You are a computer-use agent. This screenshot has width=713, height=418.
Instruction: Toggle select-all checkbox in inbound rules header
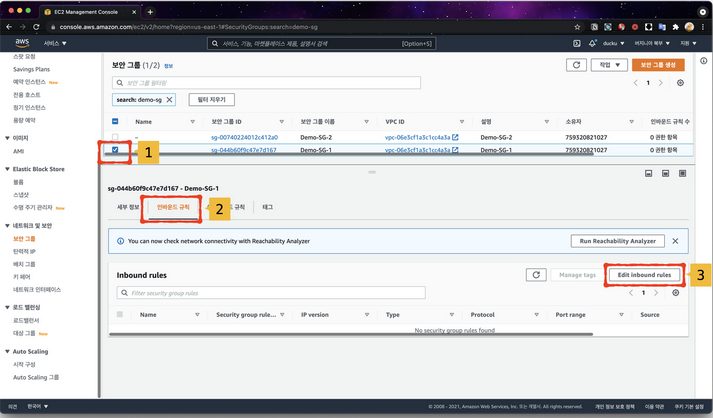121,314
